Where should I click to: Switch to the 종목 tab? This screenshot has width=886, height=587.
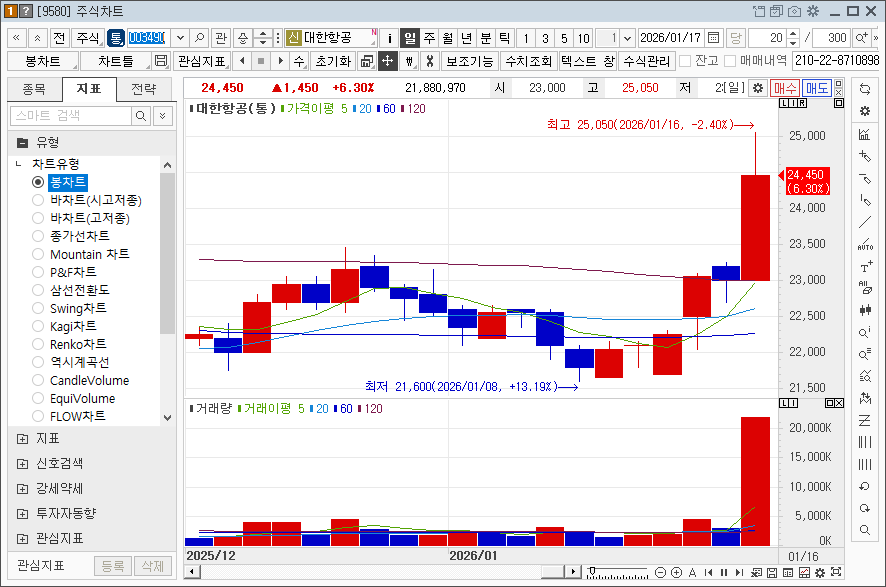coord(34,88)
